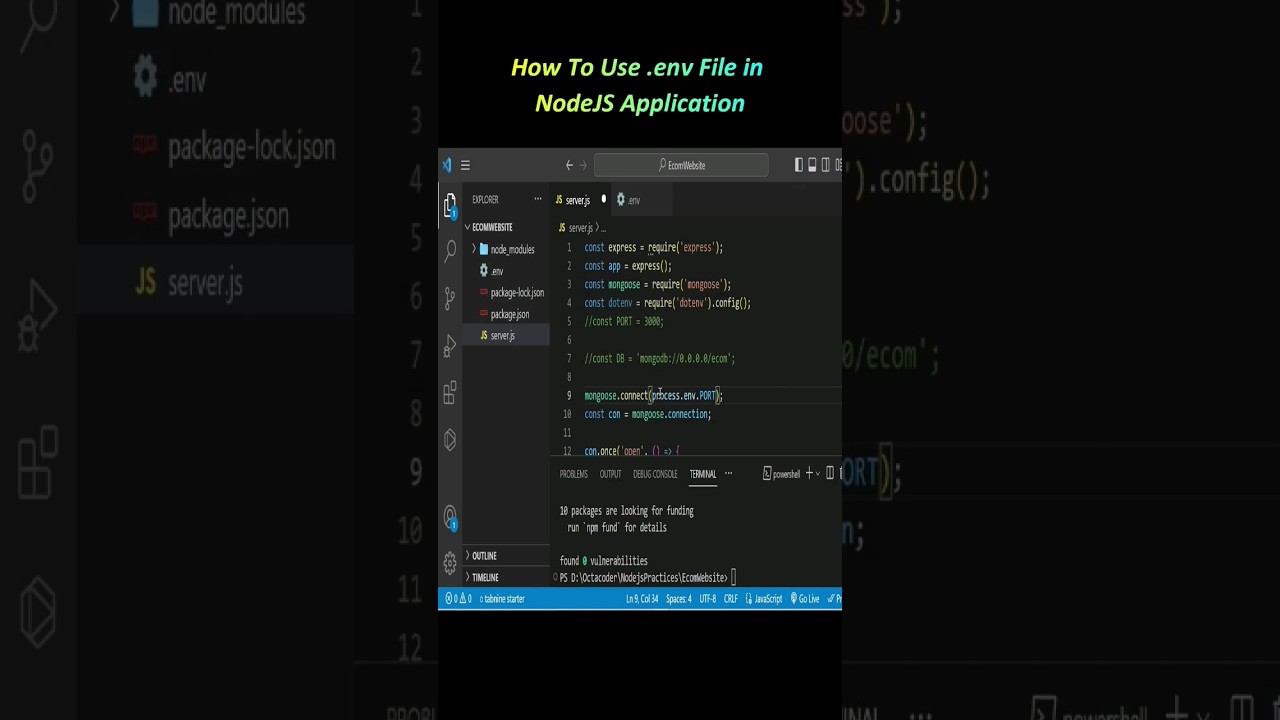
Task: Click the breadcrumb ellipsis after server.js
Action: (x=602, y=228)
